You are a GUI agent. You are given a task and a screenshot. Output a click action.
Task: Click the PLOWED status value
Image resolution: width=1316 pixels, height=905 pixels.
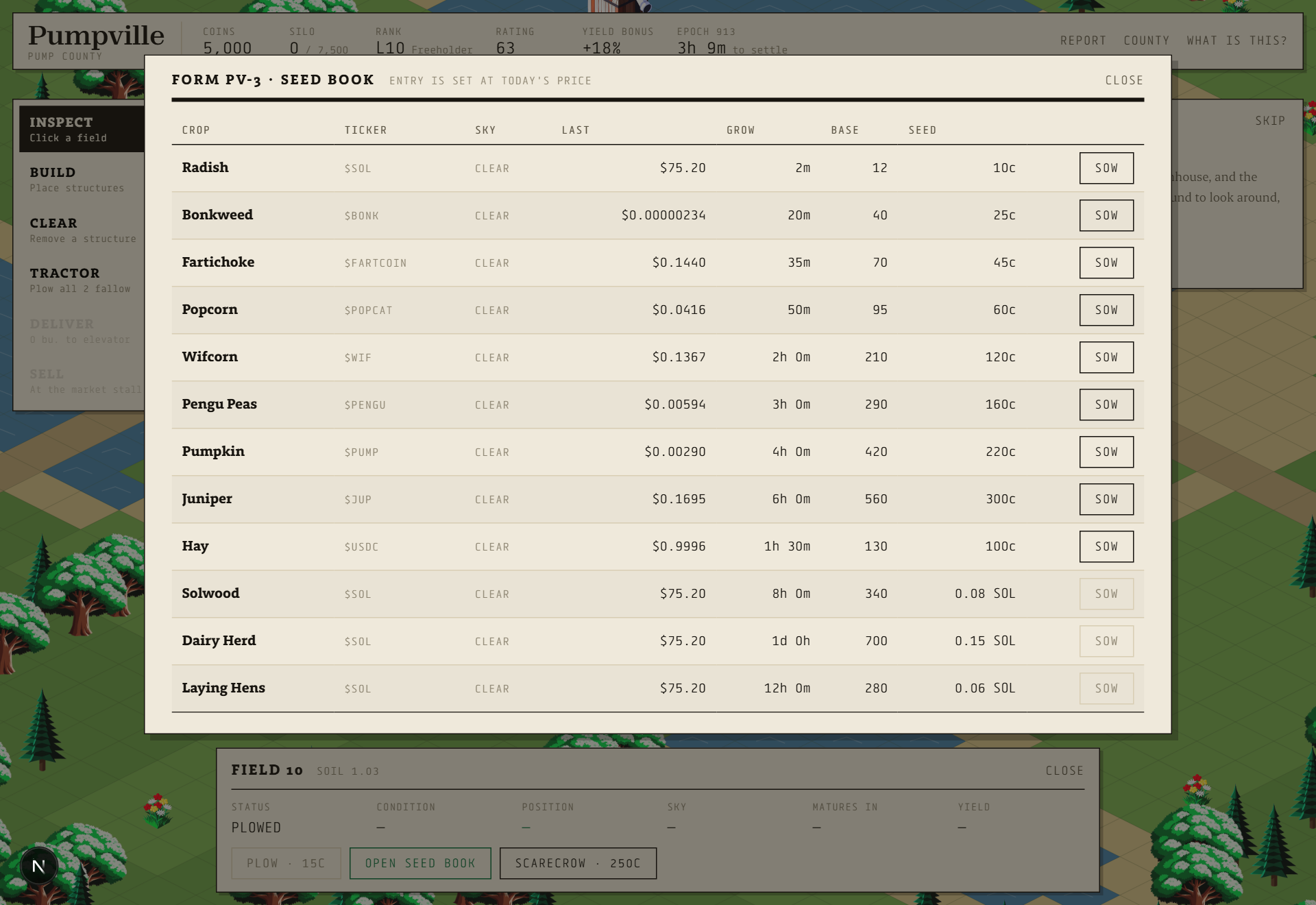256,828
